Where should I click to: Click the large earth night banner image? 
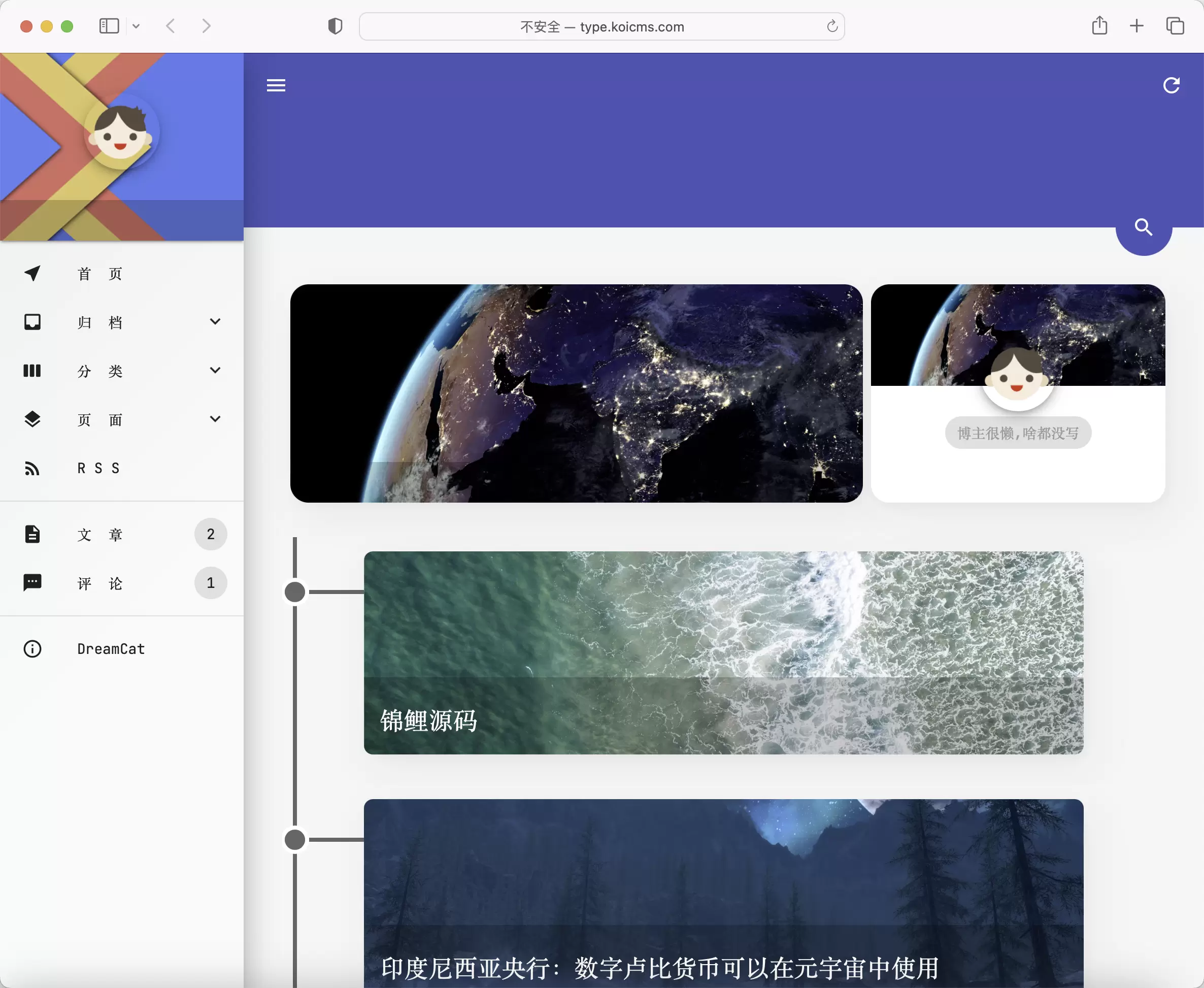[x=576, y=393]
